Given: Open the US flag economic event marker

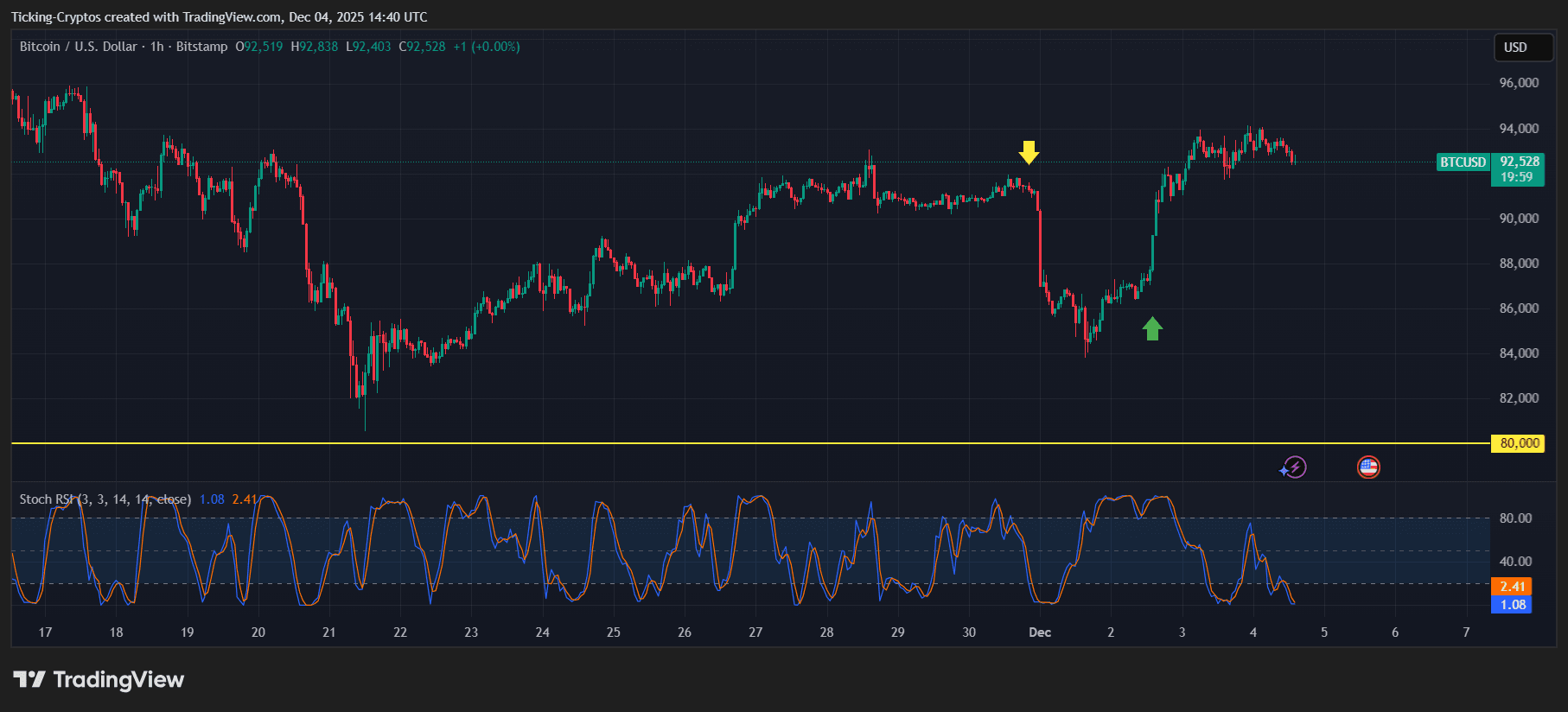Looking at the screenshot, I should tap(1368, 467).
